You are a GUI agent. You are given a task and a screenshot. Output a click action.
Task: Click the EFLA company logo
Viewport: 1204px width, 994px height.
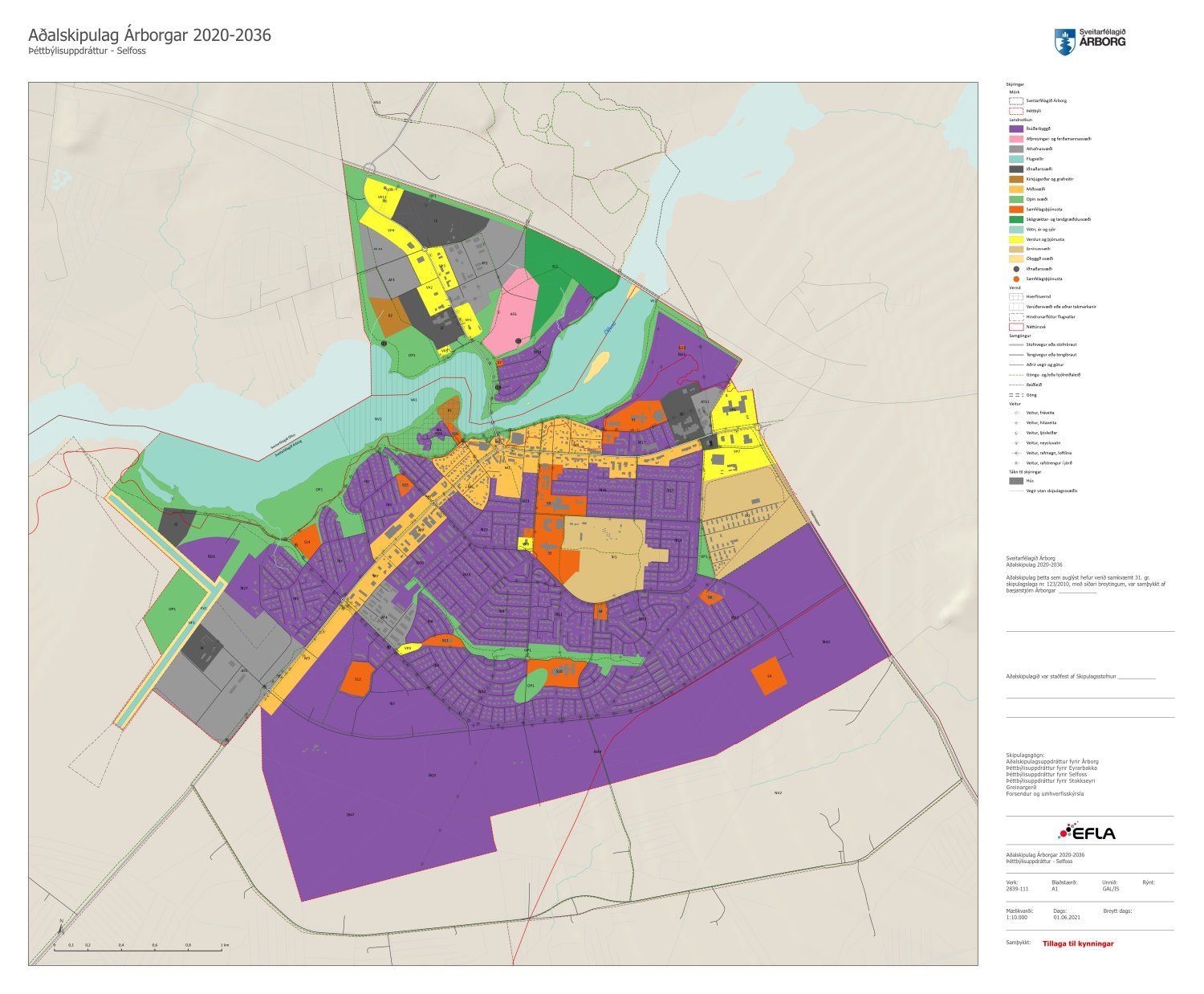[x=1087, y=832]
